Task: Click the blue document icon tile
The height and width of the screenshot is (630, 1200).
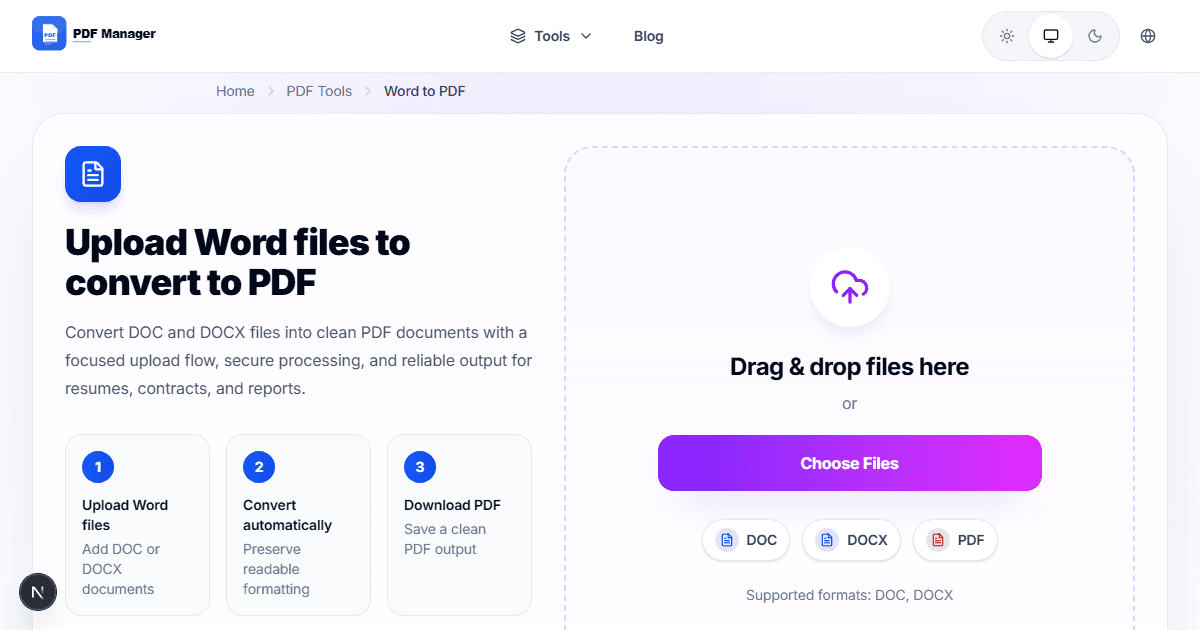Action: pos(93,174)
